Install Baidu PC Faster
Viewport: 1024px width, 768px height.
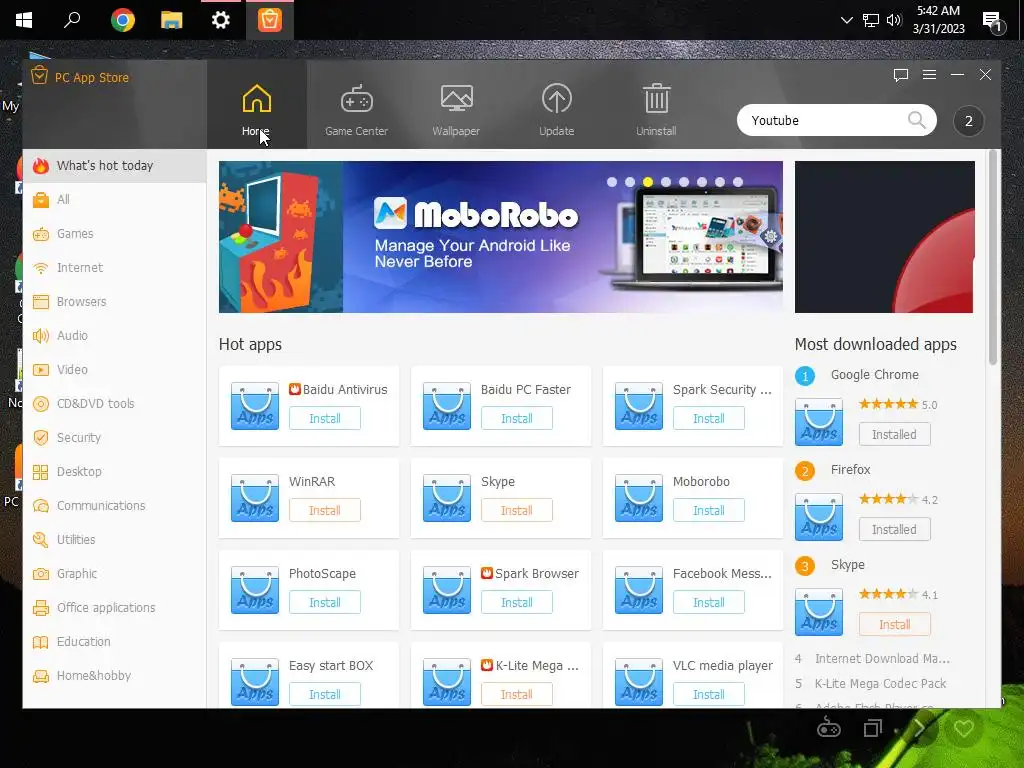pyautogui.click(x=517, y=419)
